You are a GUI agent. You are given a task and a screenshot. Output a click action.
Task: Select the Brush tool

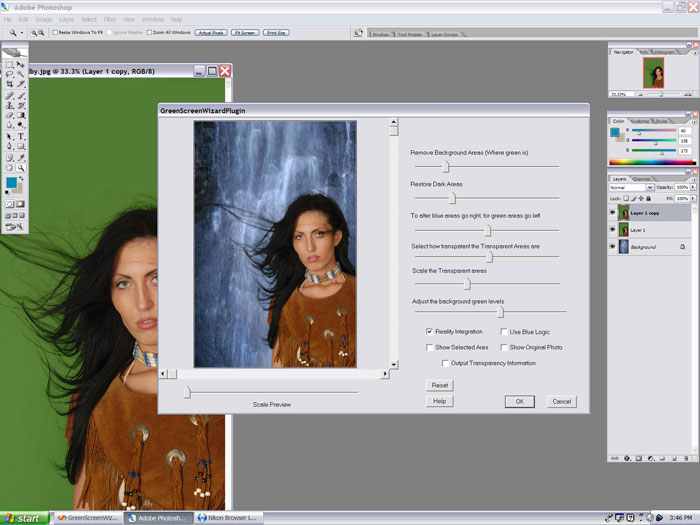pos(21,96)
